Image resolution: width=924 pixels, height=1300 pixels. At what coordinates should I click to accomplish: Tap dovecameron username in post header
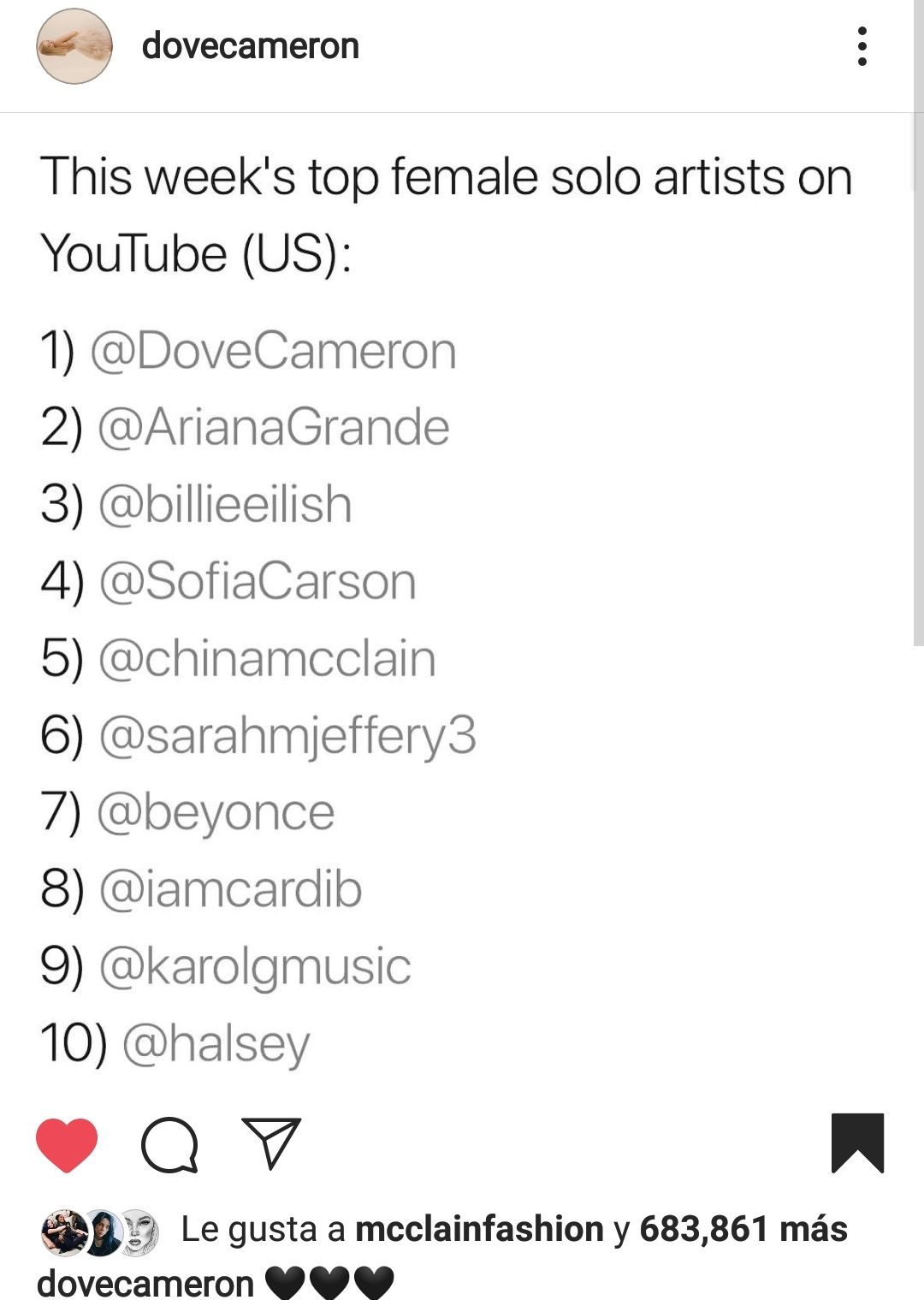click(251, 46)
